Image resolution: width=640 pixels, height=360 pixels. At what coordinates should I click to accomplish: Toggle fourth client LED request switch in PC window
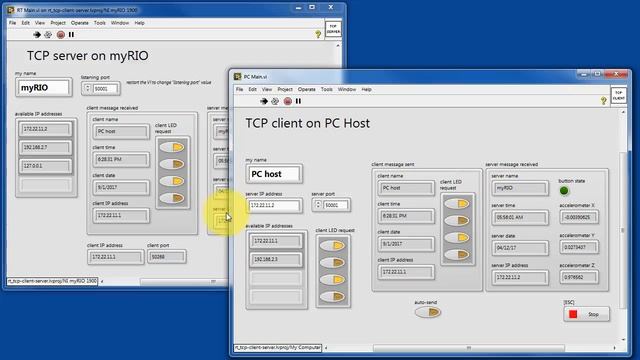pos(333,297)
